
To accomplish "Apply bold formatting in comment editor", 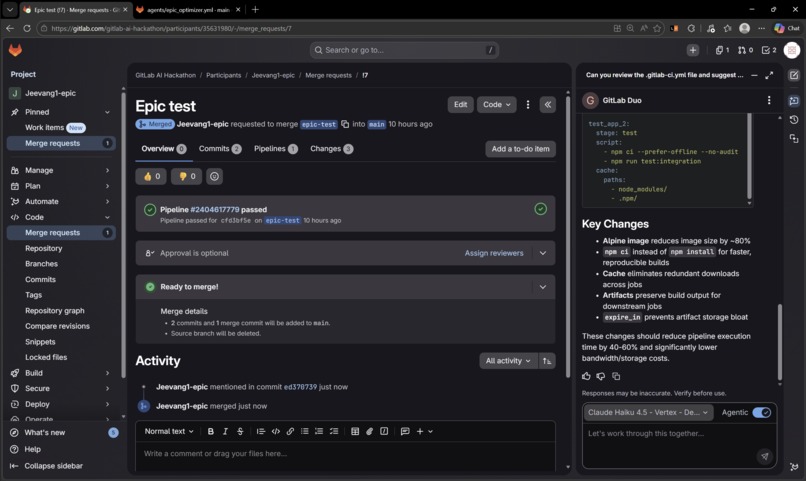I will point(210,431).
